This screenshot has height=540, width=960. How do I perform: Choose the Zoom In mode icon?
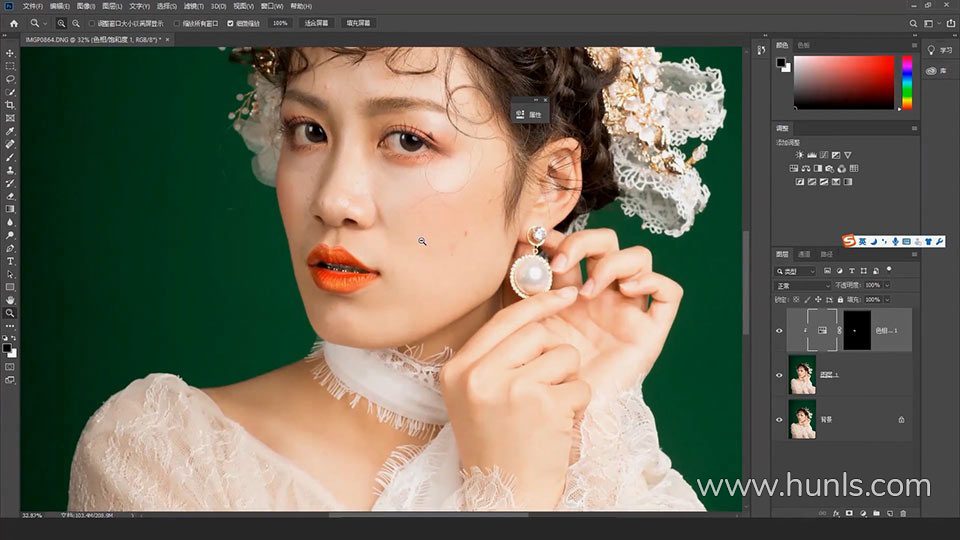(61, 23)
